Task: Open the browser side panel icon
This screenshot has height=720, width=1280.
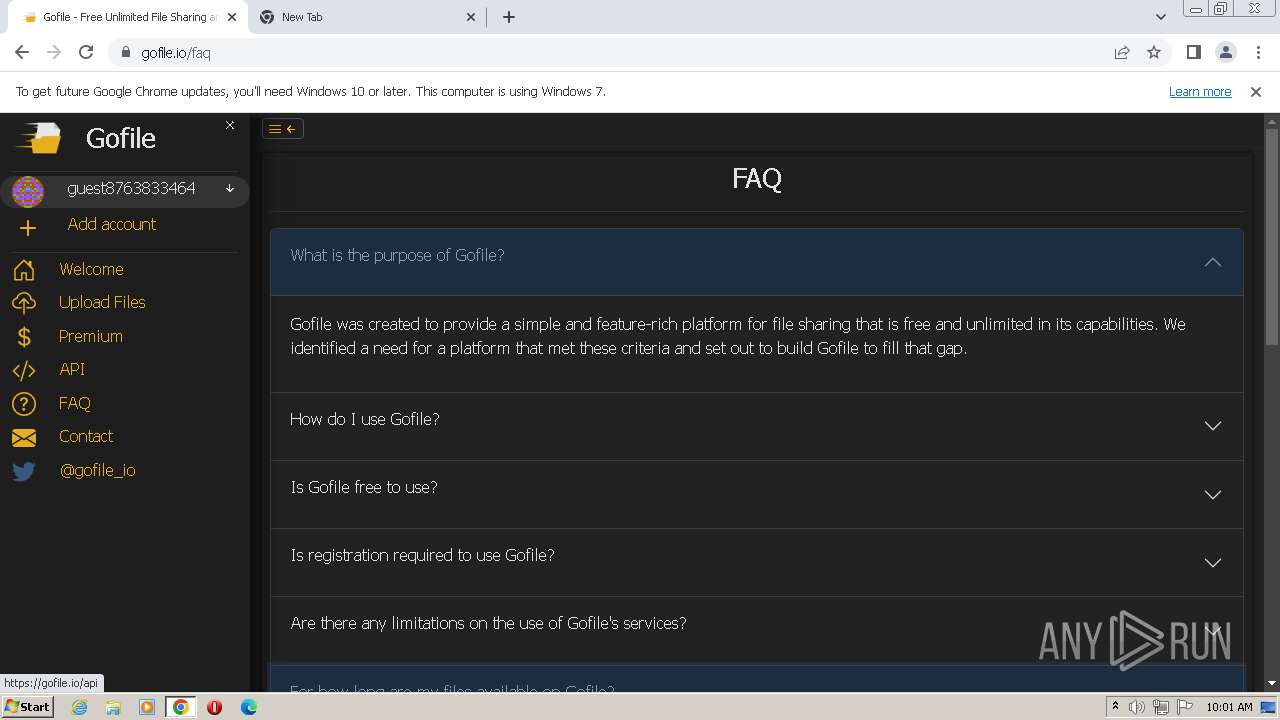Action: coord(1193,52)
